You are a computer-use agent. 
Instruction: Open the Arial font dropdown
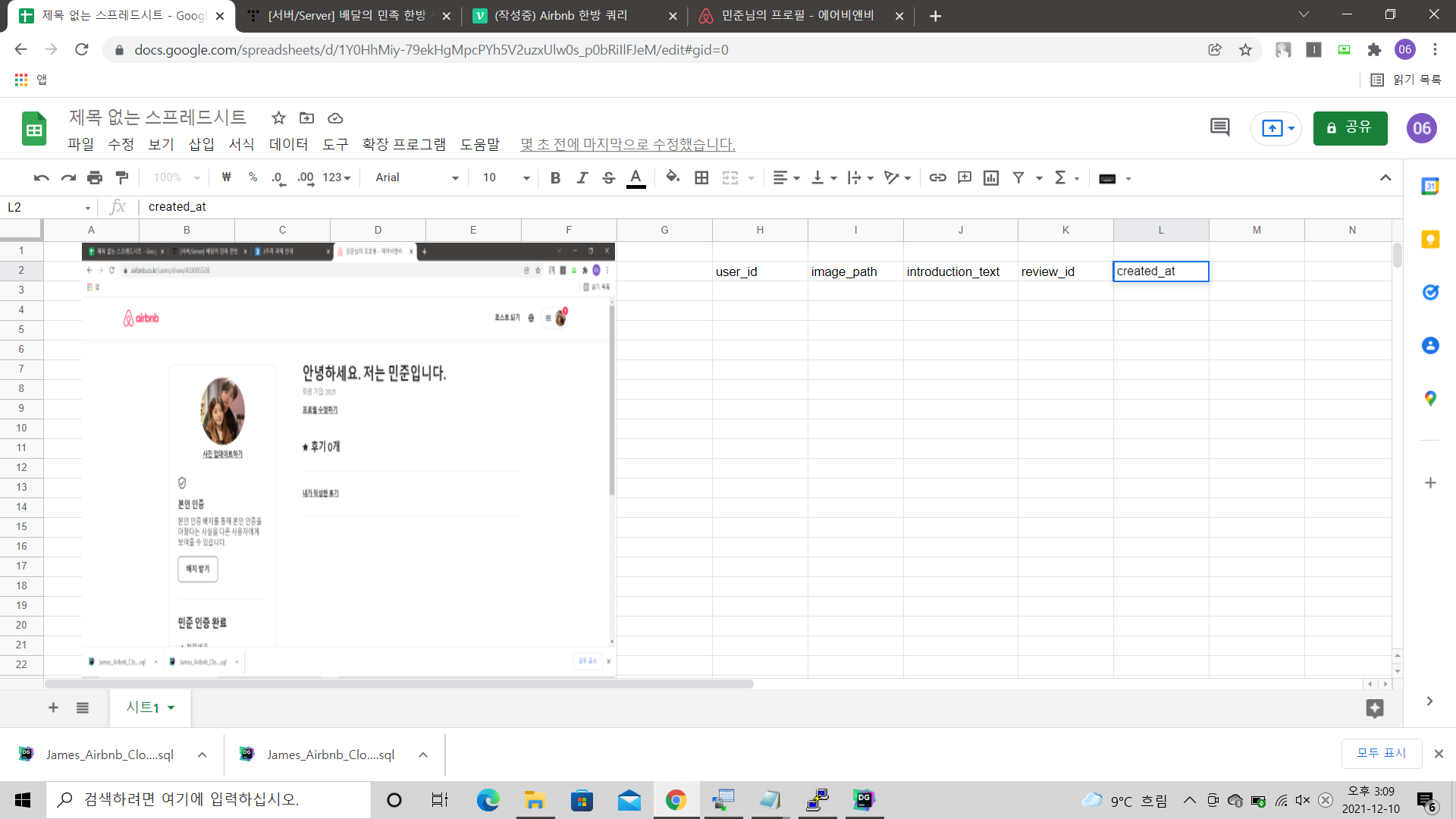[x=417, y=177]
